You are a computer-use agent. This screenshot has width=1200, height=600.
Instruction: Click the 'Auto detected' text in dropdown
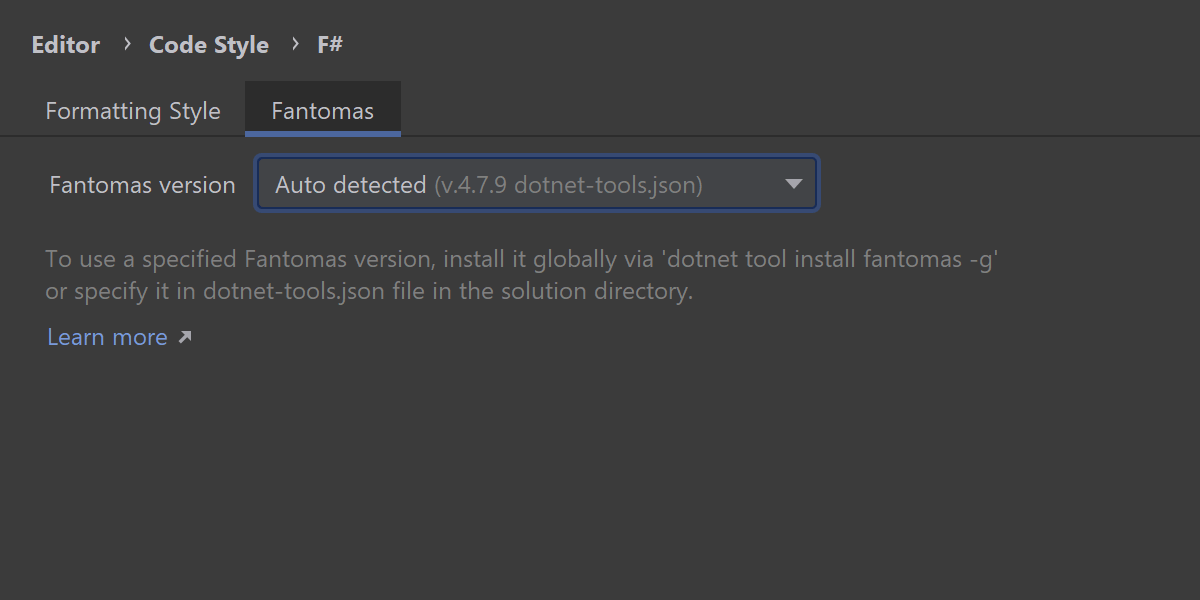point(350,185)
